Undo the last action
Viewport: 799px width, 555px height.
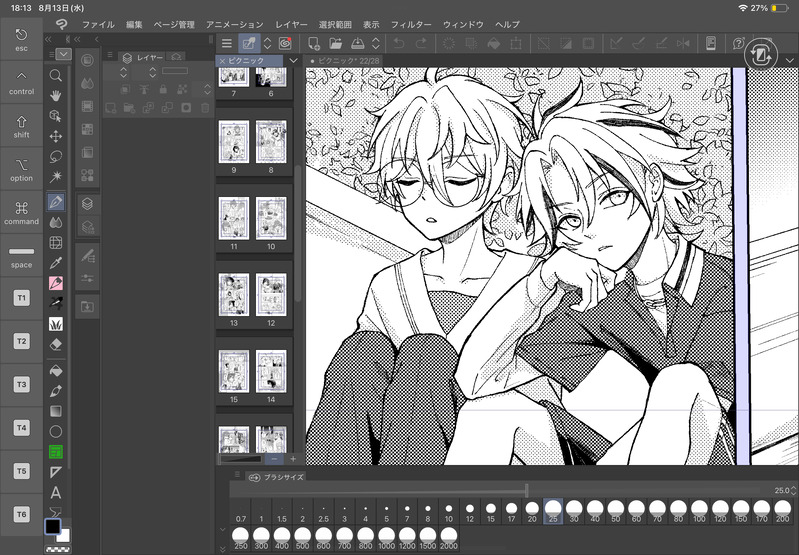pos(398,43)
